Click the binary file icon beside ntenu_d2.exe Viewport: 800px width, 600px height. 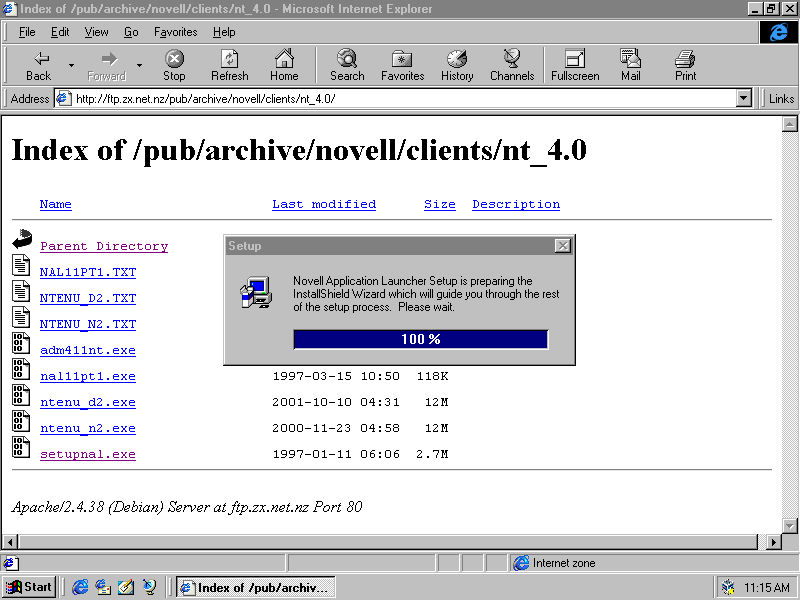tap(21, 396)
